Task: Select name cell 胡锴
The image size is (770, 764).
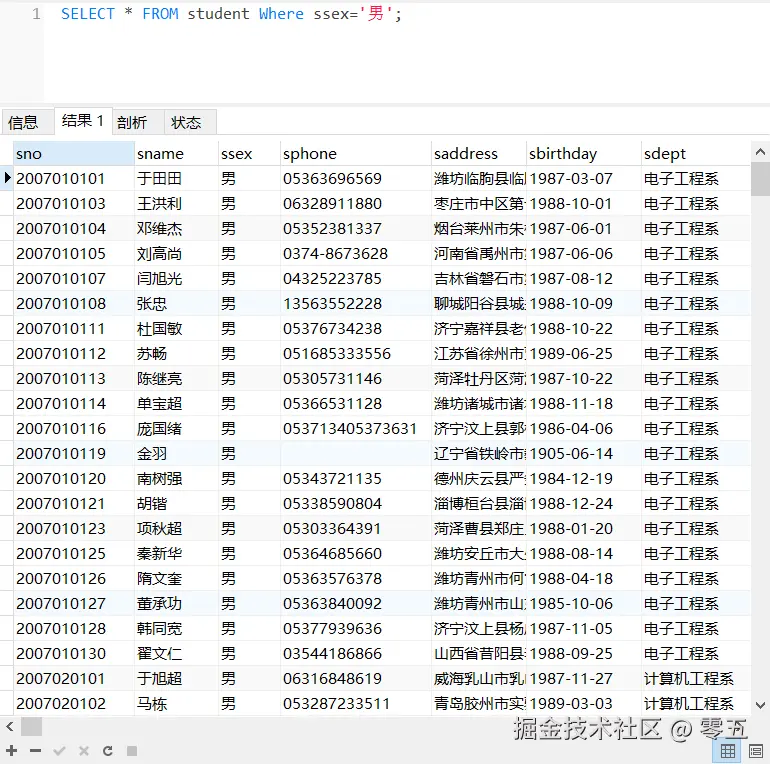Action: (x=176, y=503)
